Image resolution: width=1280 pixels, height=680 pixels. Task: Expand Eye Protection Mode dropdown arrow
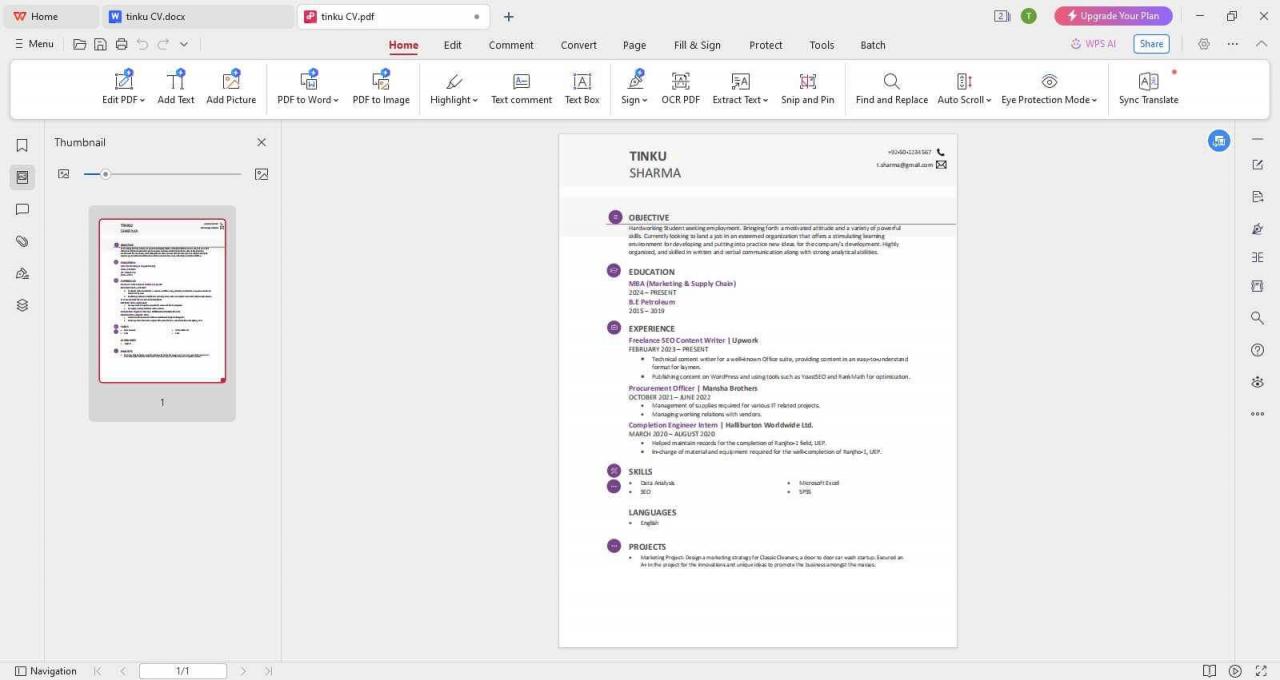tap(1095, 100)
